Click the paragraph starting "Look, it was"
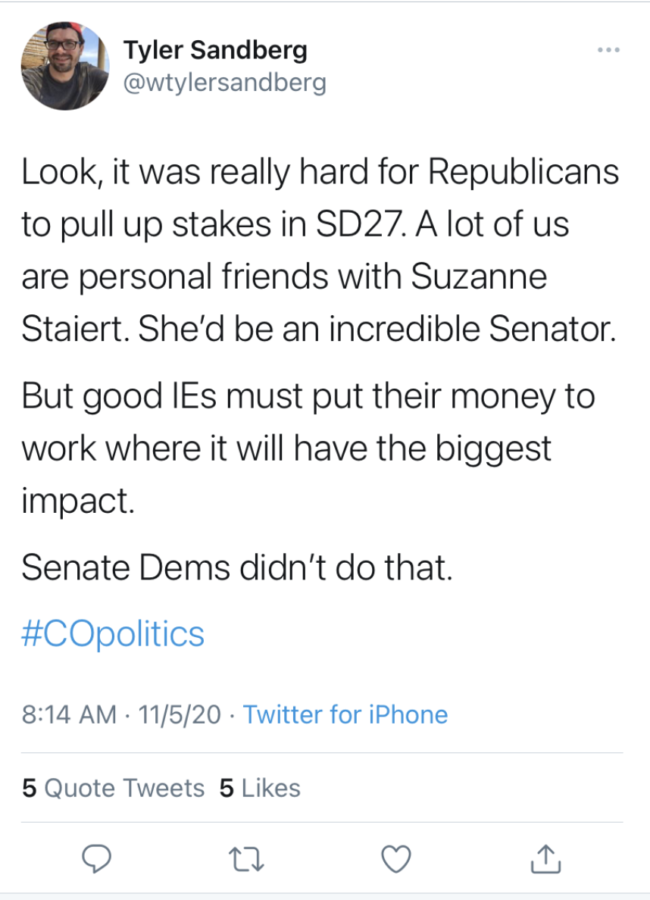This screenshot has width=650, height=900. 320,251
